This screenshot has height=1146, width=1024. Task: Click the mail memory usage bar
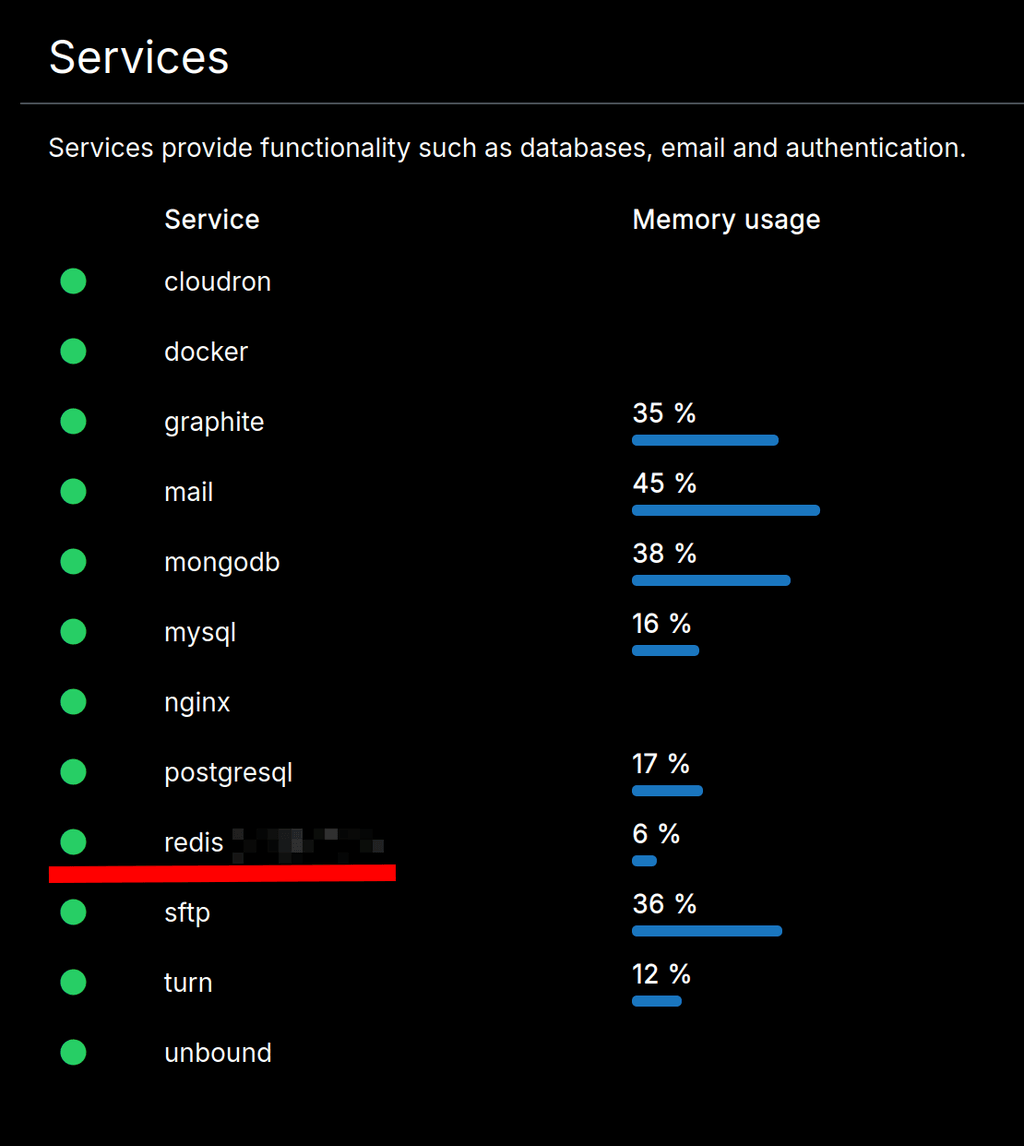tap(725, 510)
